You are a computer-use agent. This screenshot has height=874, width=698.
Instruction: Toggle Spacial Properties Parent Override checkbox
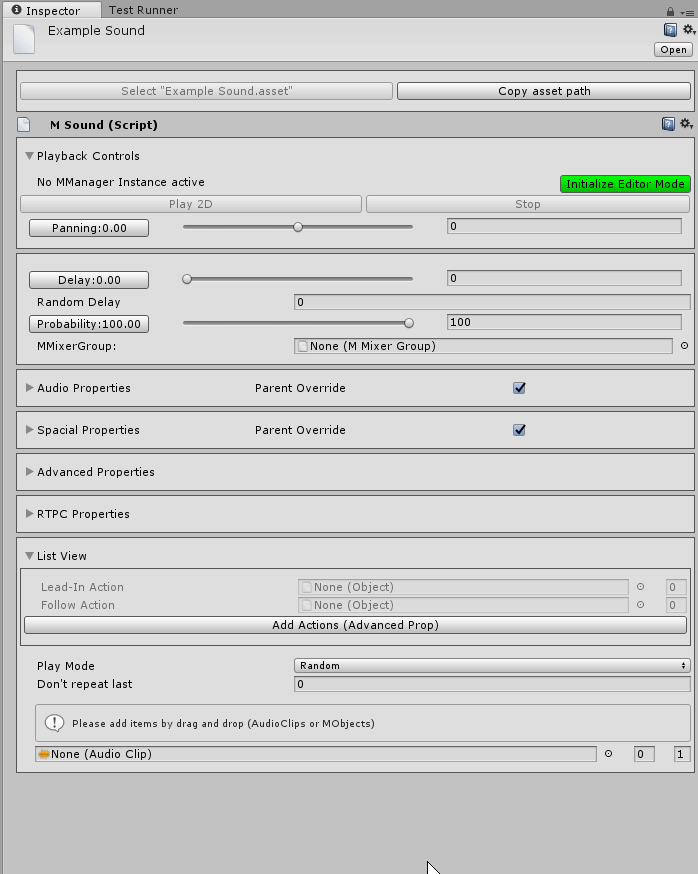point(519,430)
